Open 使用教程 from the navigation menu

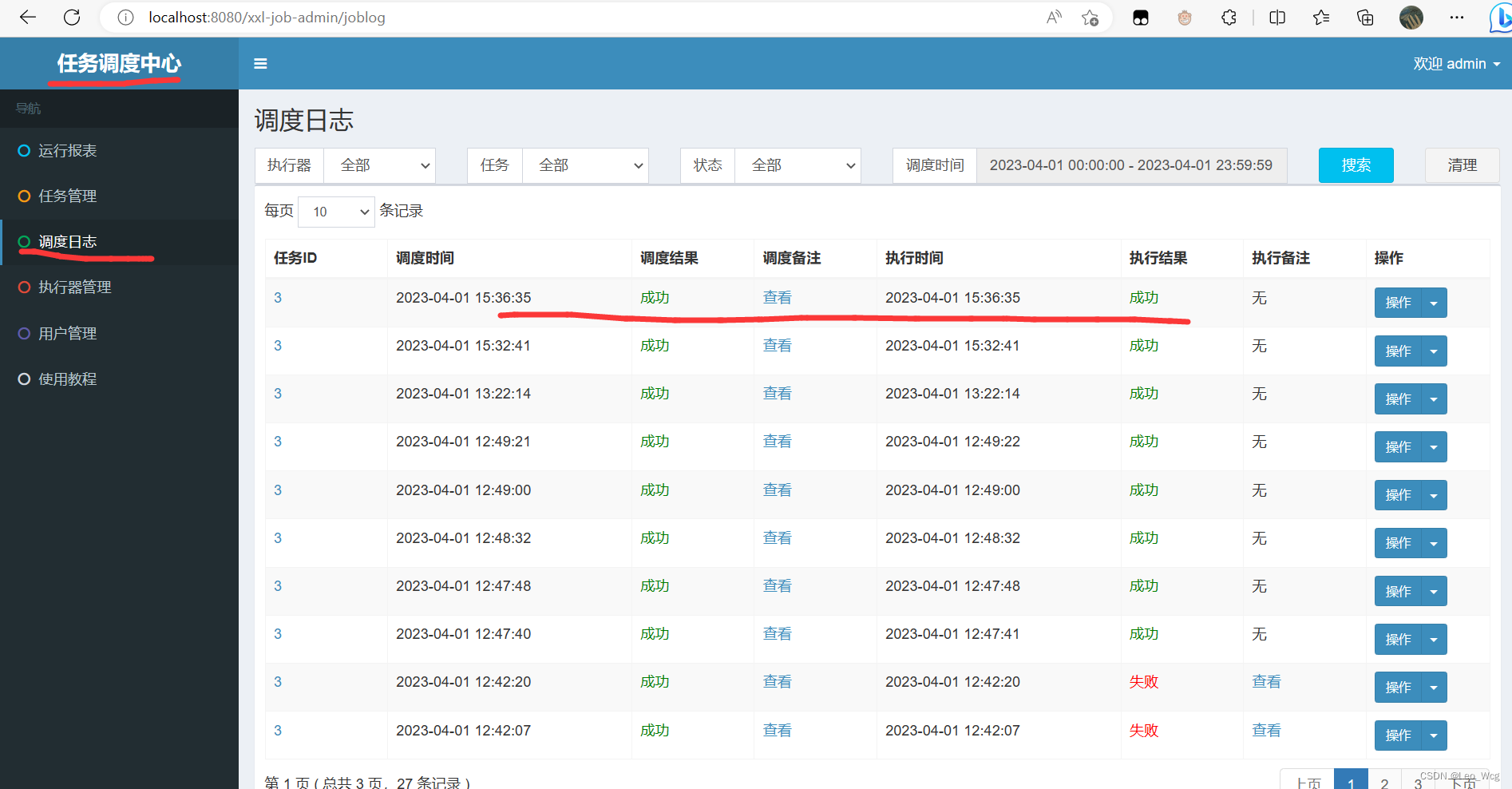click(68, 379)
